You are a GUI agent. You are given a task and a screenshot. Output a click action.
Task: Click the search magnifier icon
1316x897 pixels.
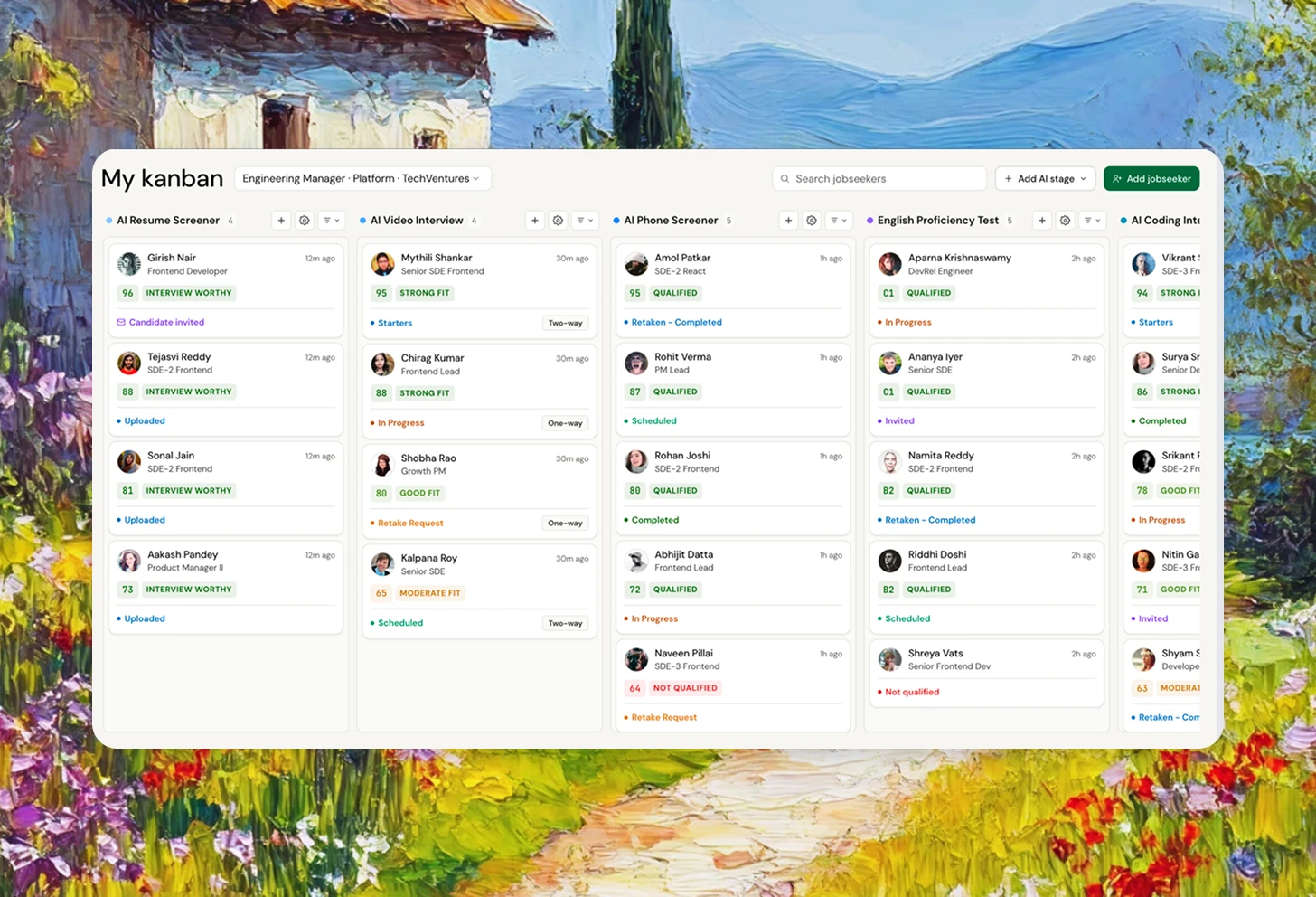(785, 179)
